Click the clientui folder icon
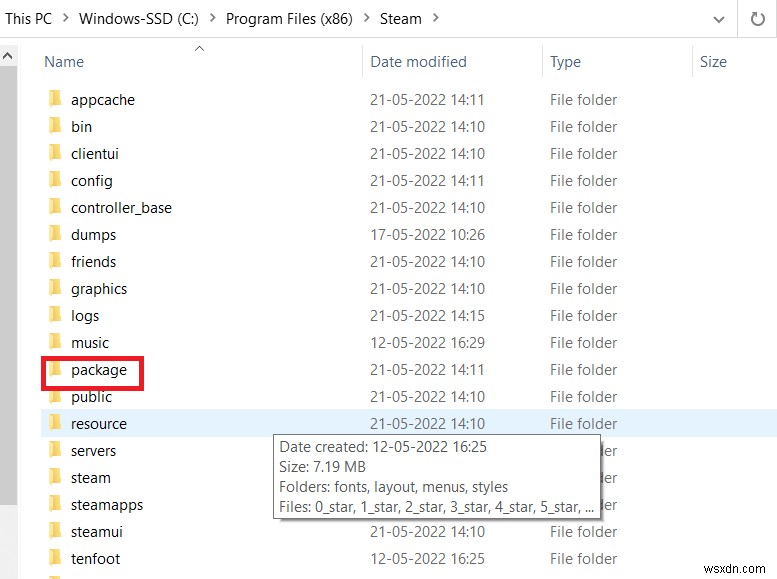This screenshot has width=777, height=579. click(55, 153)
